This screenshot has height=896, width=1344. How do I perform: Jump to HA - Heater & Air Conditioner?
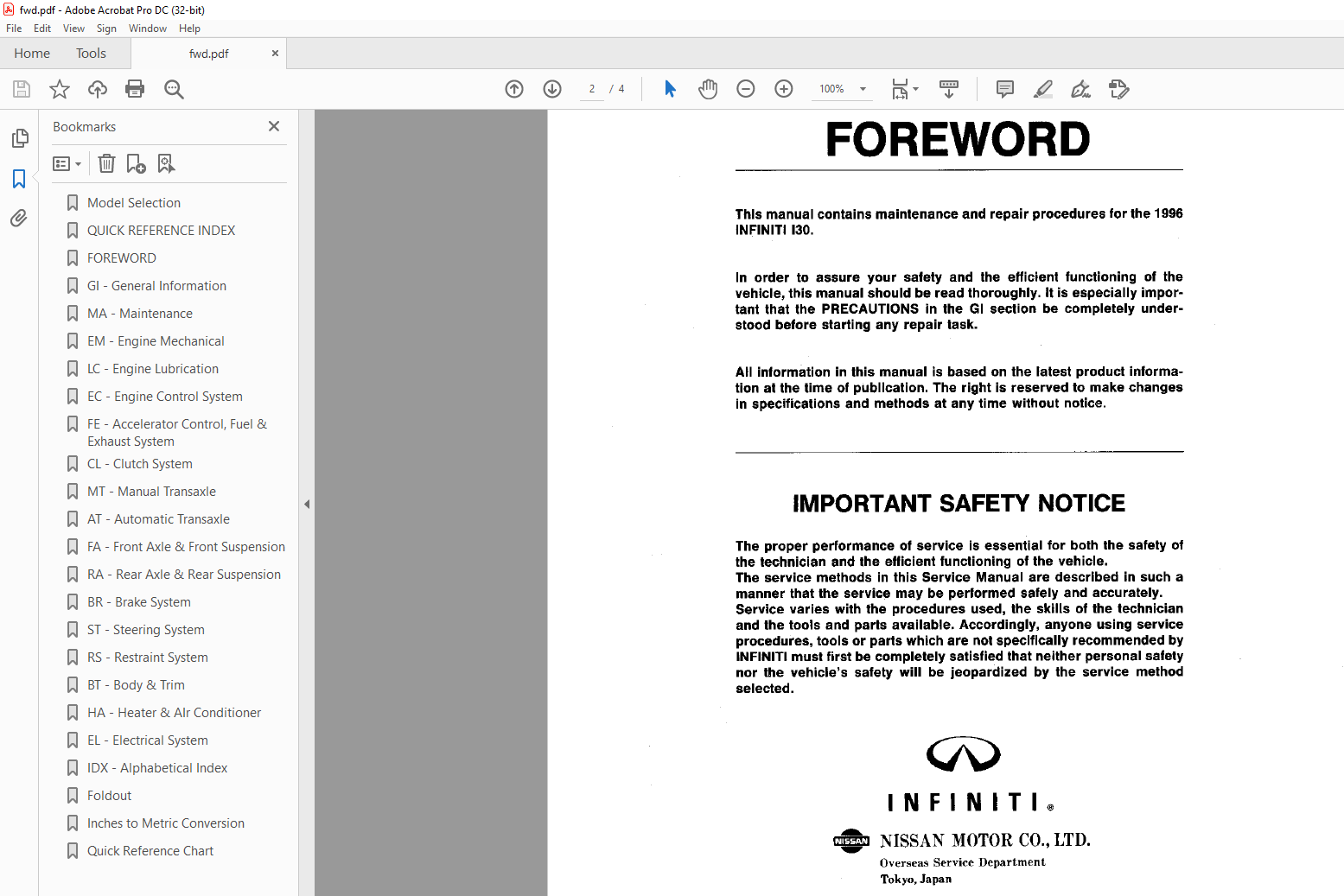coord(174,713)
